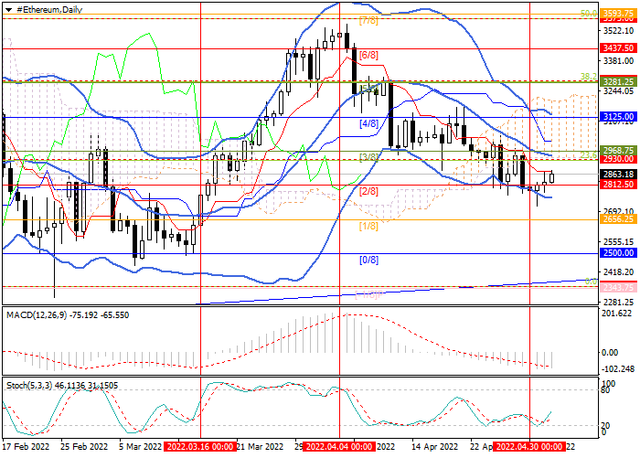Select the 3593.75 orange price label
Viewport: 640px width, 457px height.
pyautogui.click(x=618, y=13)
